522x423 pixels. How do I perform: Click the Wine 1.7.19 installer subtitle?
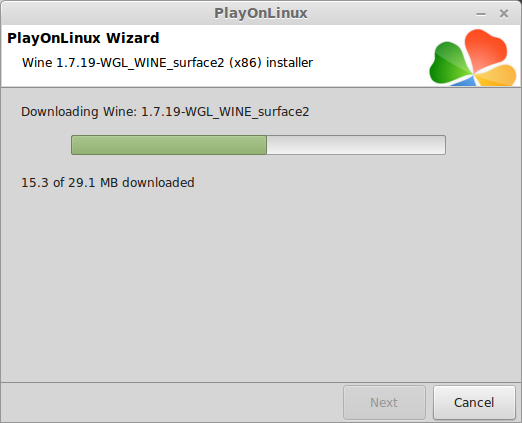tap(167, 63)
